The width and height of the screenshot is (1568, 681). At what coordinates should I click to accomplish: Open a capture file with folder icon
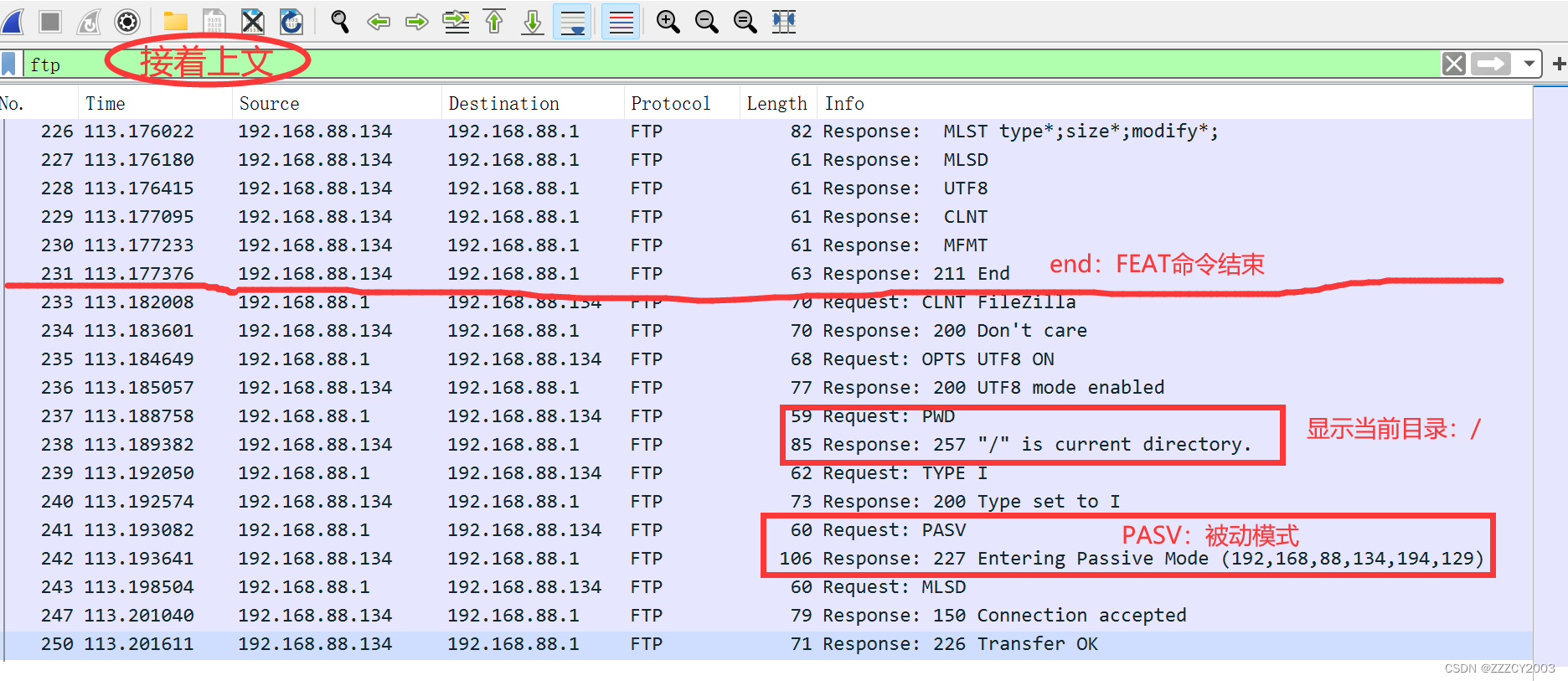click(175, 21)
